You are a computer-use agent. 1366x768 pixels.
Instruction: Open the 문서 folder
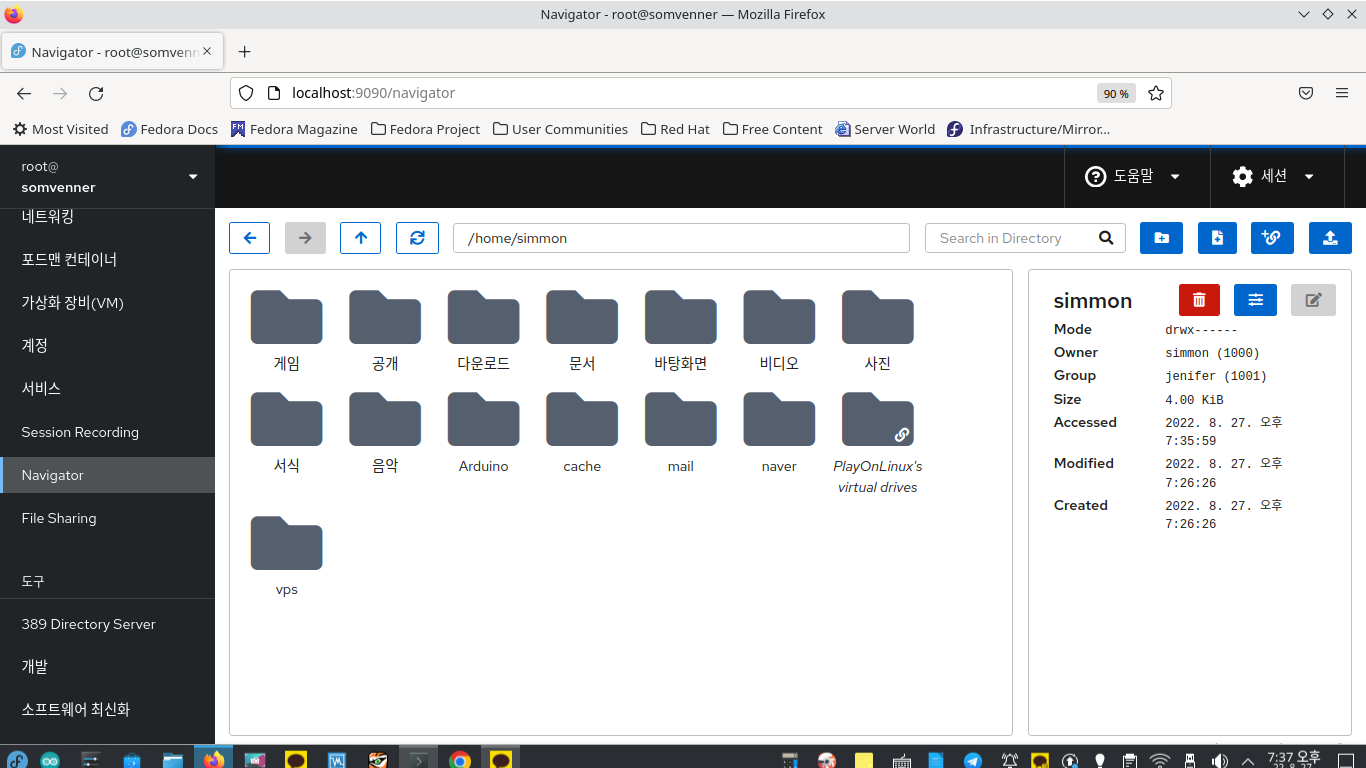[x=582, y=331]
